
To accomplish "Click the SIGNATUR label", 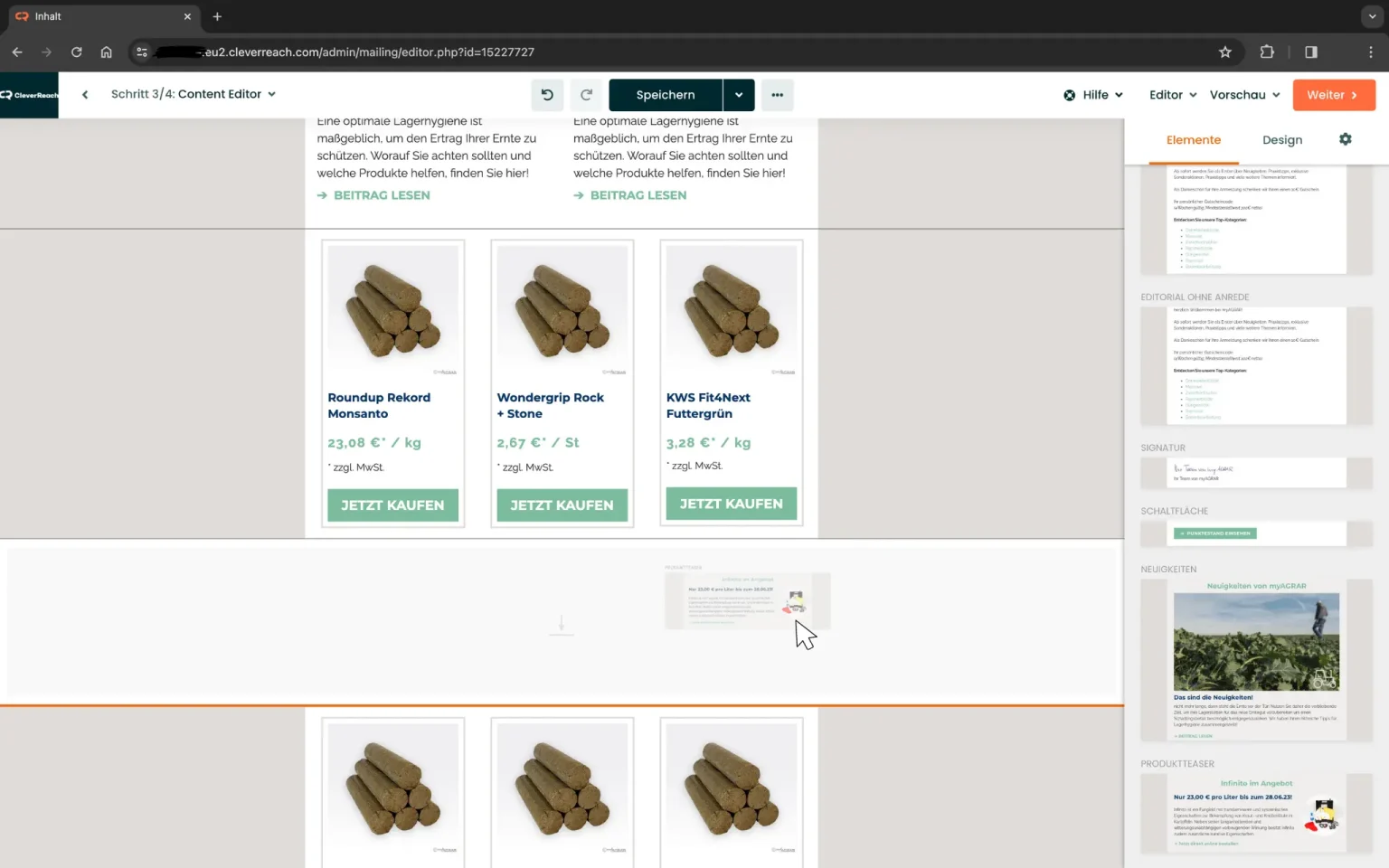I will click(1163, 448).
